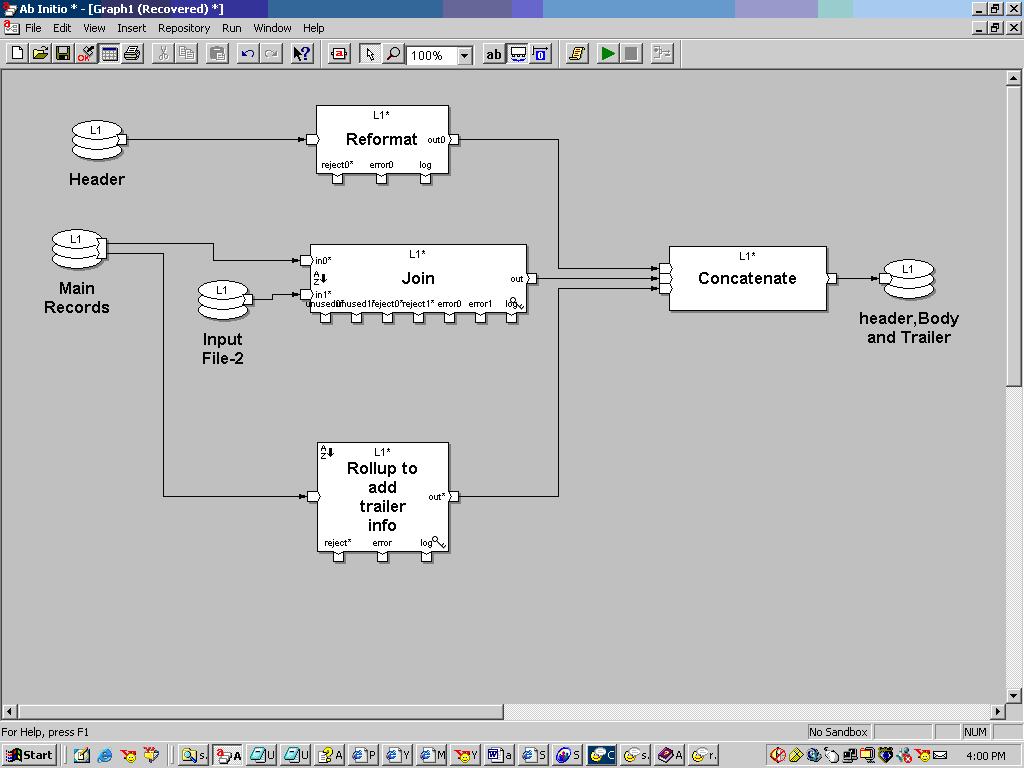Click the No Sandbox status bar area
The height and width of the screenshot is (768, 1024).
(837, 731)
